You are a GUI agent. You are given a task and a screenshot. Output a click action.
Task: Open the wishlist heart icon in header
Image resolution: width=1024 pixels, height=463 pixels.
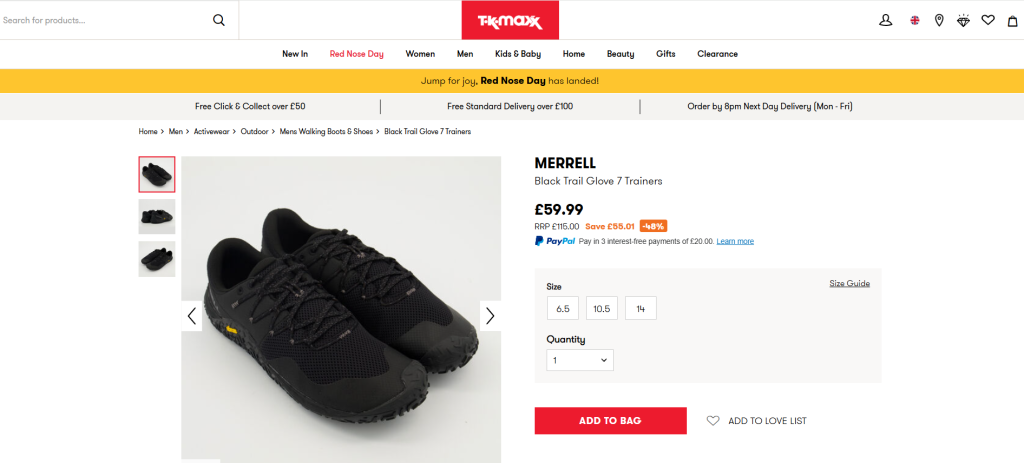[988, 20]
